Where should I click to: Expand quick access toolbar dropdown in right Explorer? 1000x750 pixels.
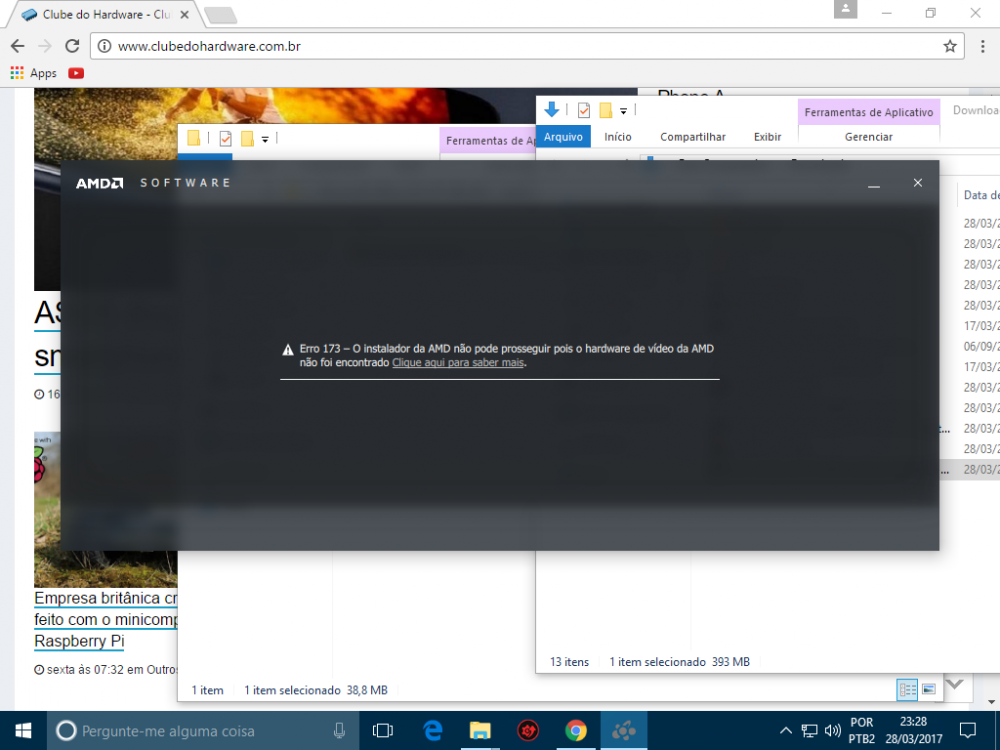coord(624,111)
